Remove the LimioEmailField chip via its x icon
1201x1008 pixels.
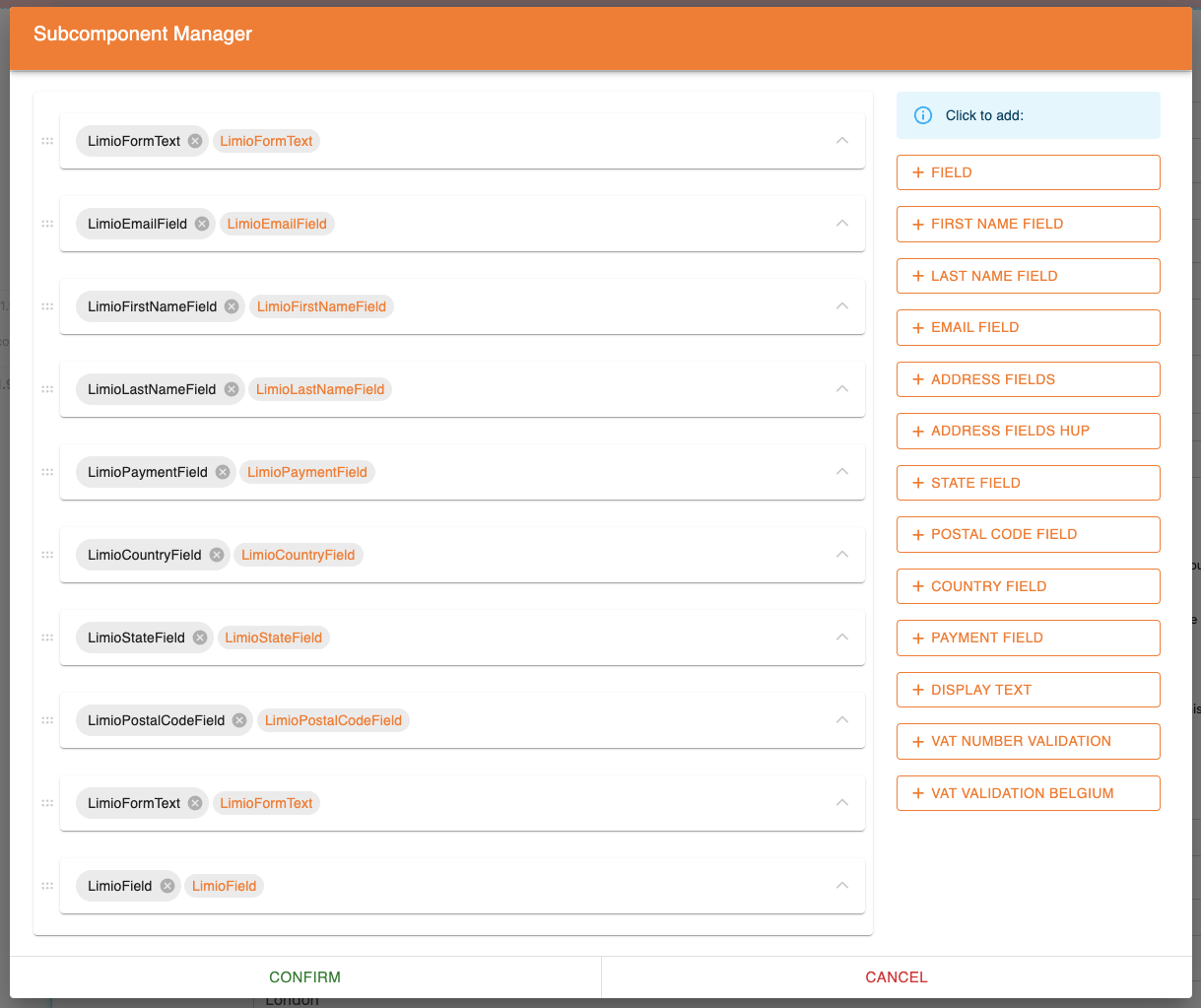(x=202, y=224)
